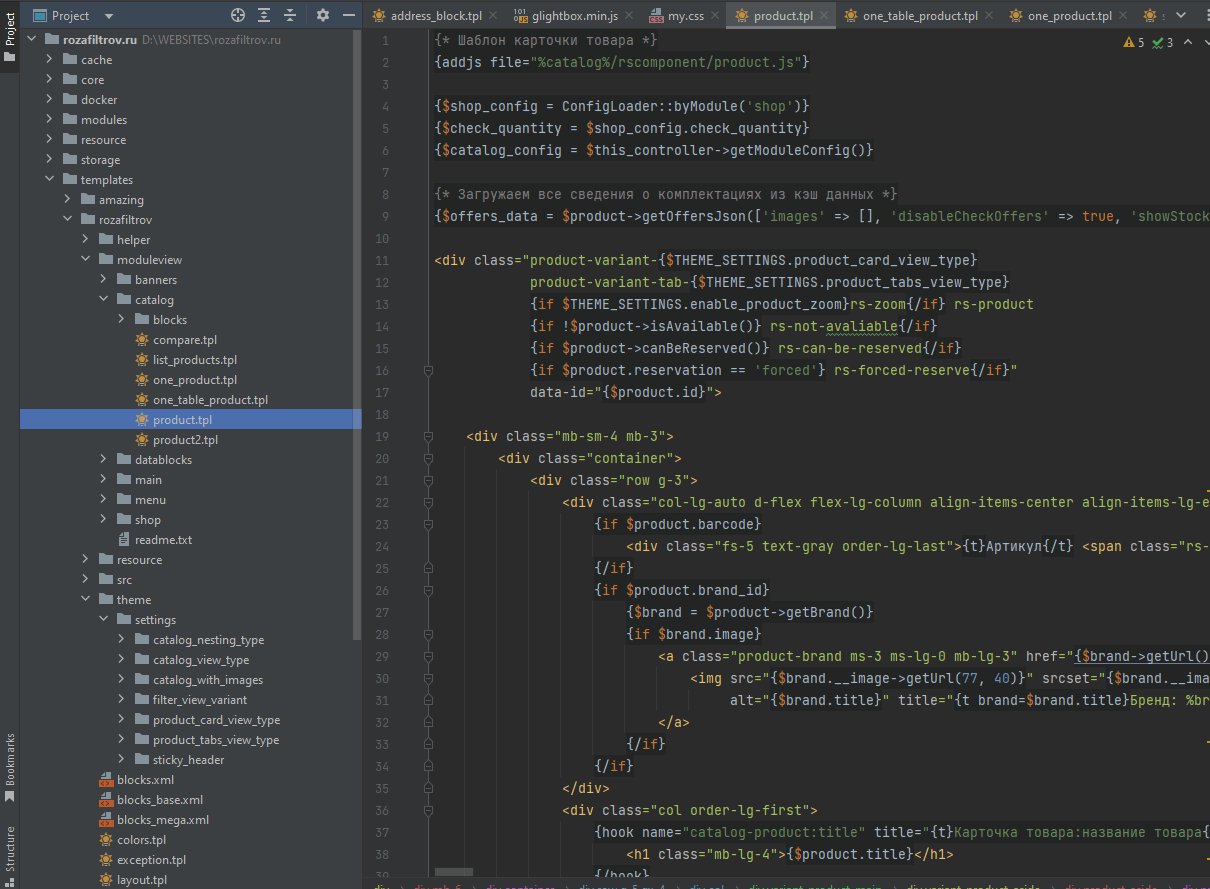The width and height of the screenshot is (1210, 889).
Task: Select blocks_mega.xml in the project tree
Action: (x=163, y=820)
